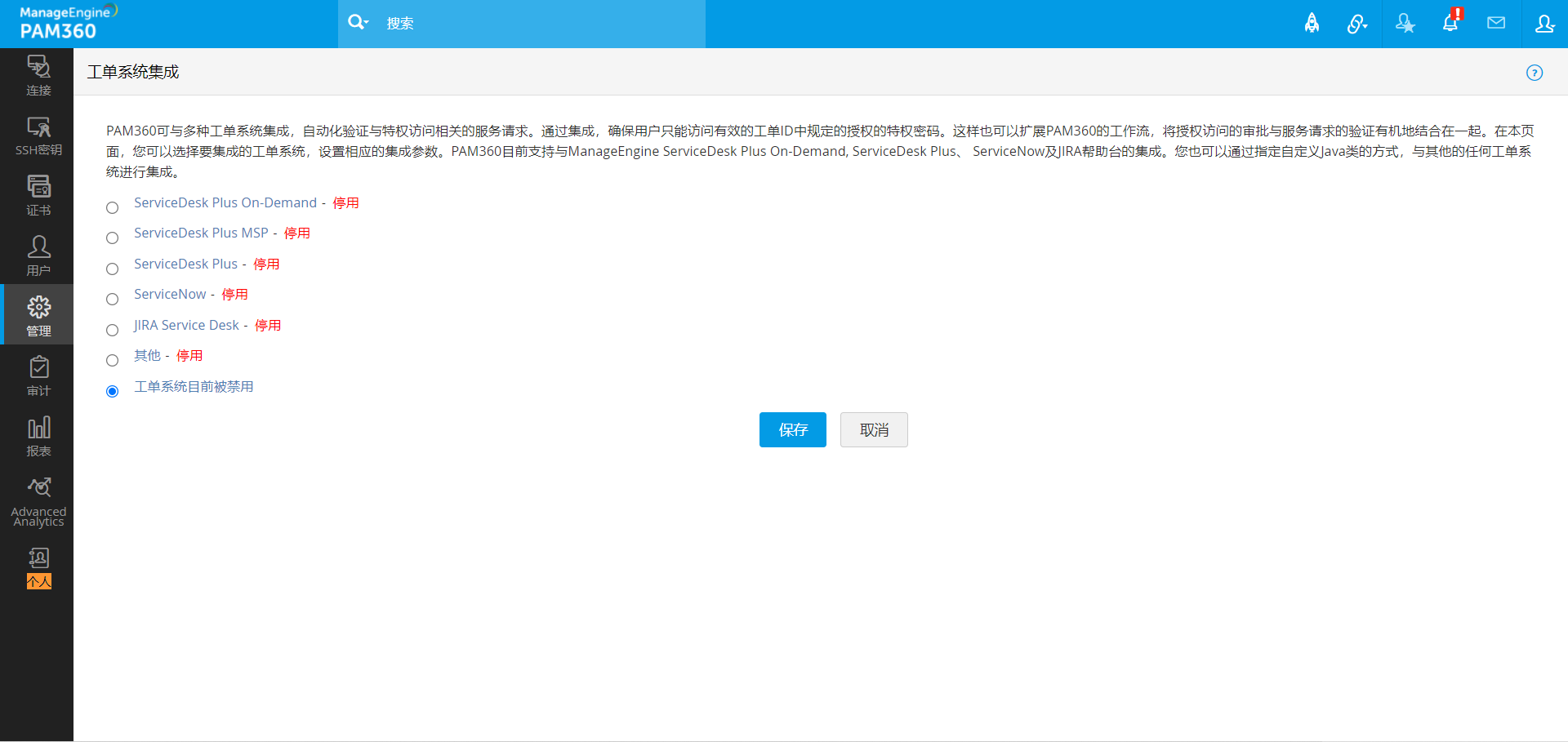Select the 其他 (Other) radio button
1568x742 pixels.
coord(113,361)
